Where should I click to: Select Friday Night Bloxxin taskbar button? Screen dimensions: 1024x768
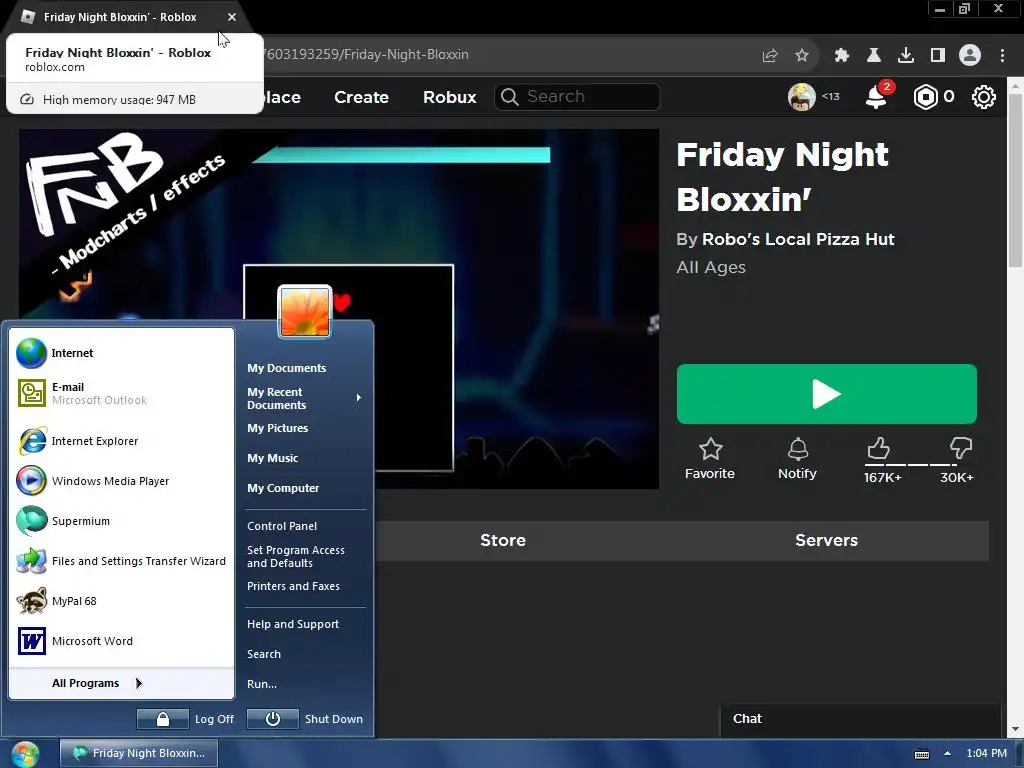click(139, 753)
